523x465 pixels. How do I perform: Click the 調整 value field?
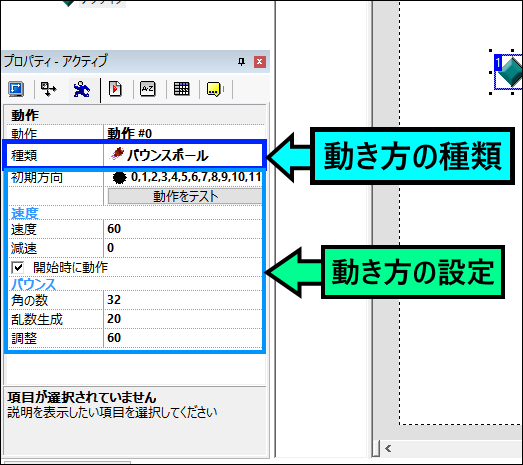click(183, 338)
